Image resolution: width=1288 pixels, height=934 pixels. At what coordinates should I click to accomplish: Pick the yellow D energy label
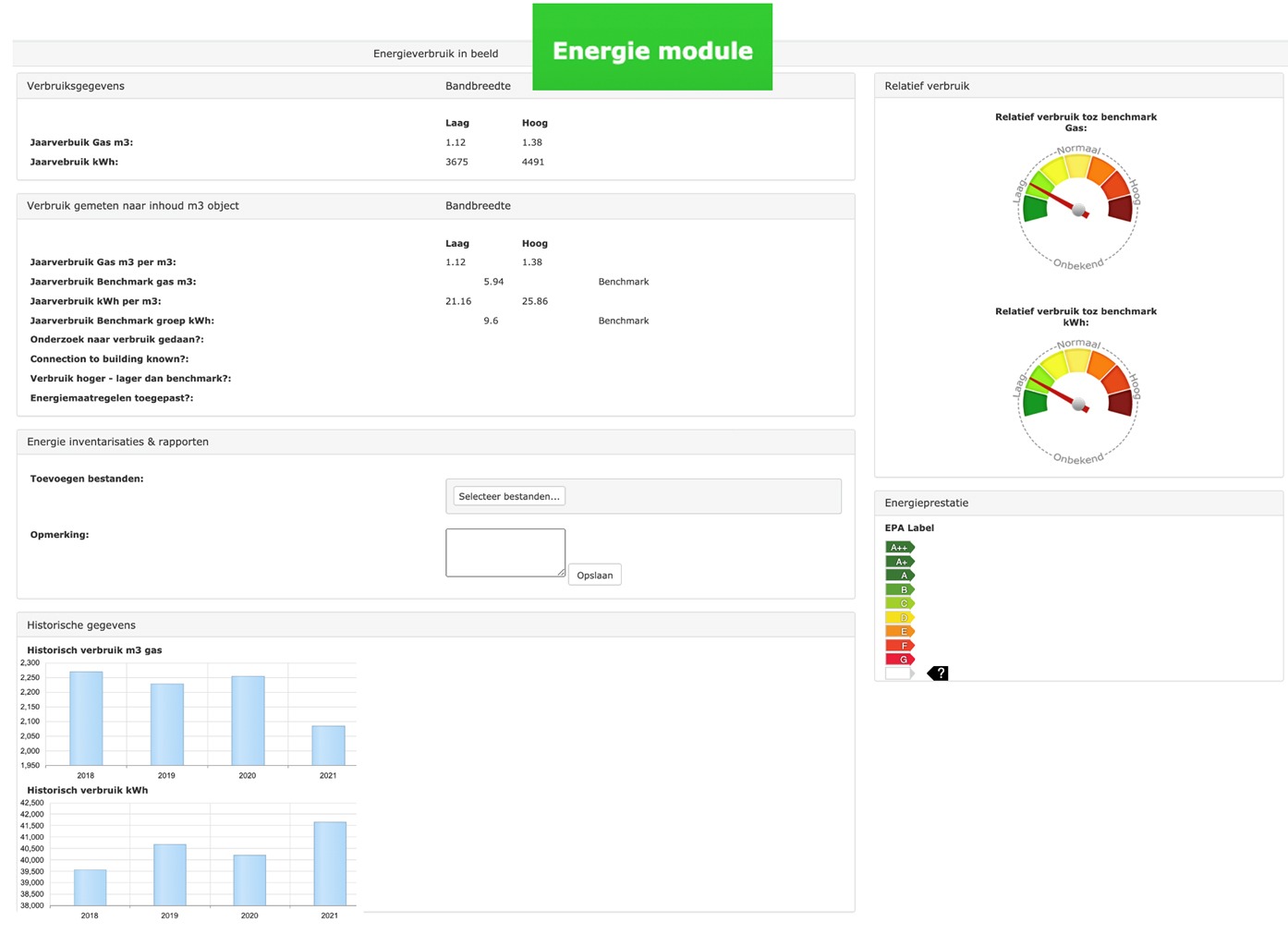[x=899, y=617]
